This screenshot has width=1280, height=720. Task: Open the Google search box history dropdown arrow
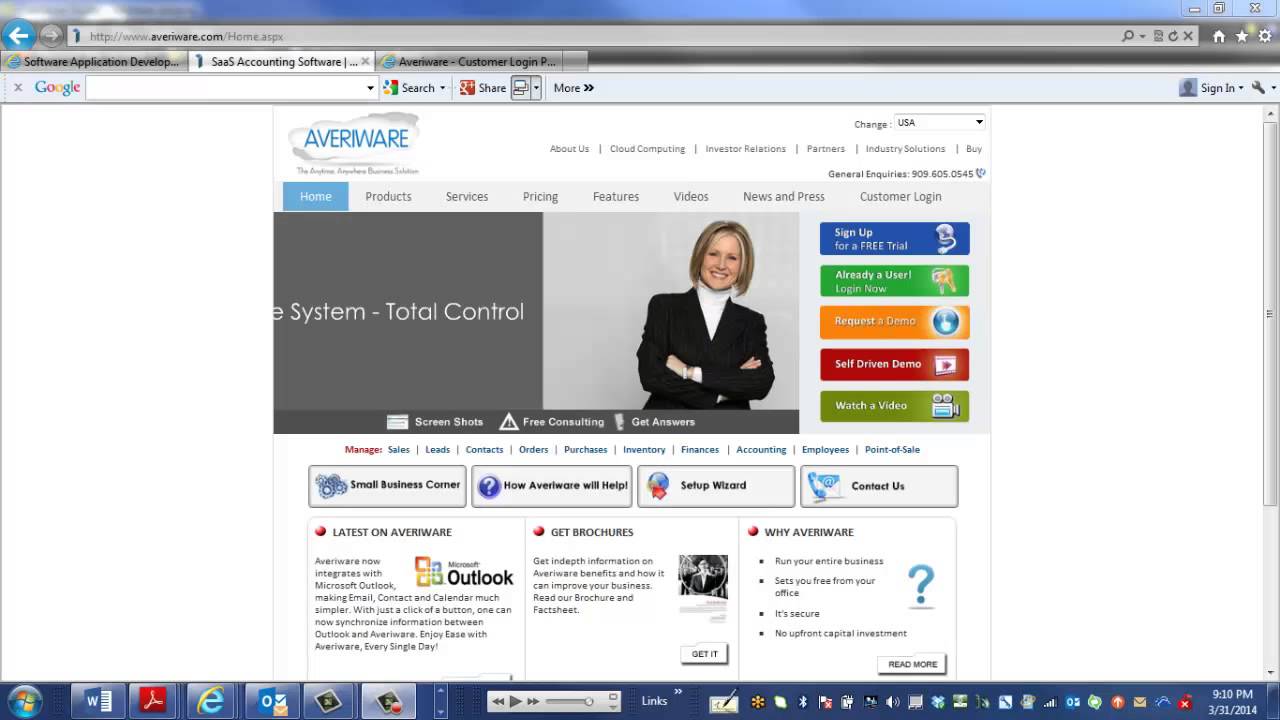370,88
